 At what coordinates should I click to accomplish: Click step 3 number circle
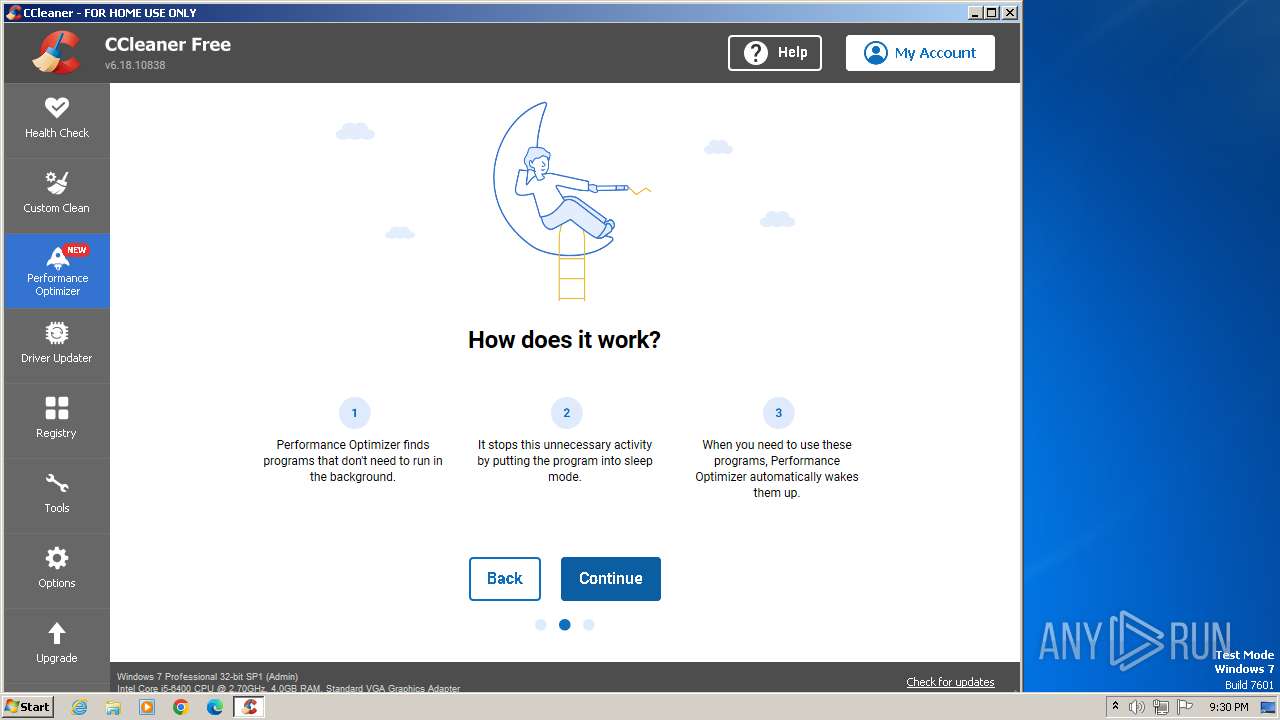pos(778,413)
